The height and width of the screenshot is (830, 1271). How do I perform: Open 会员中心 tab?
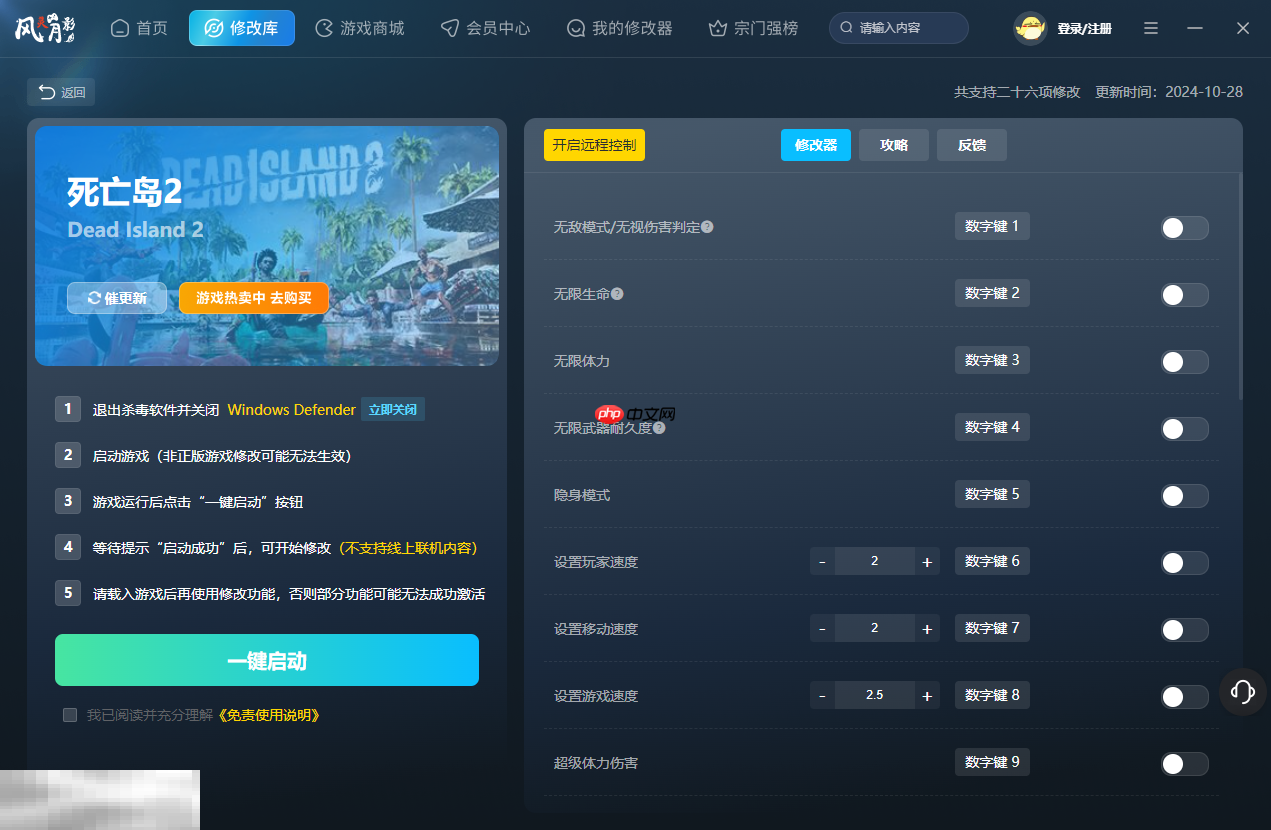[485, 28]
